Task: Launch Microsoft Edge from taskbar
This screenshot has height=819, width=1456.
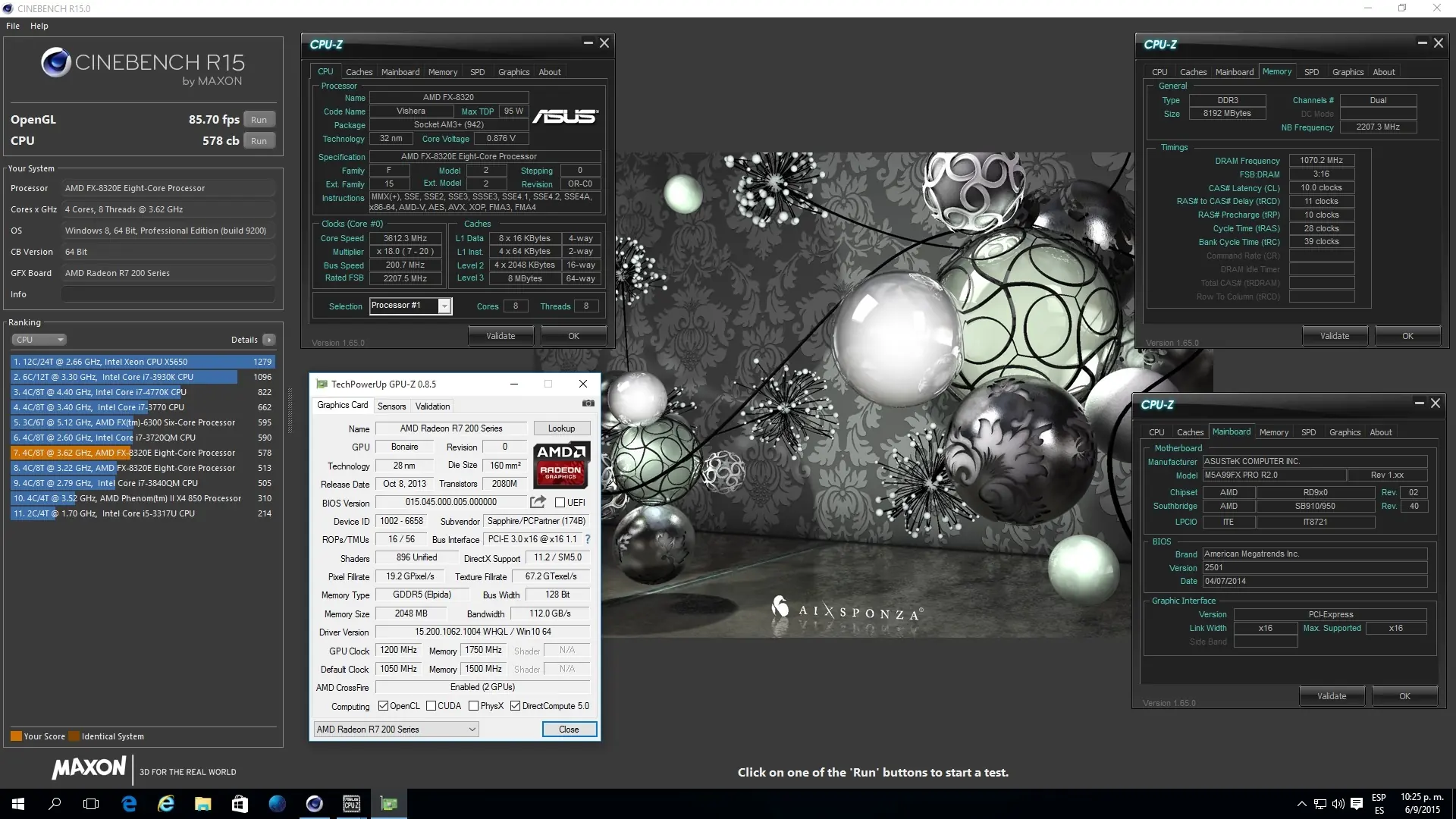Action: point(129,804)
